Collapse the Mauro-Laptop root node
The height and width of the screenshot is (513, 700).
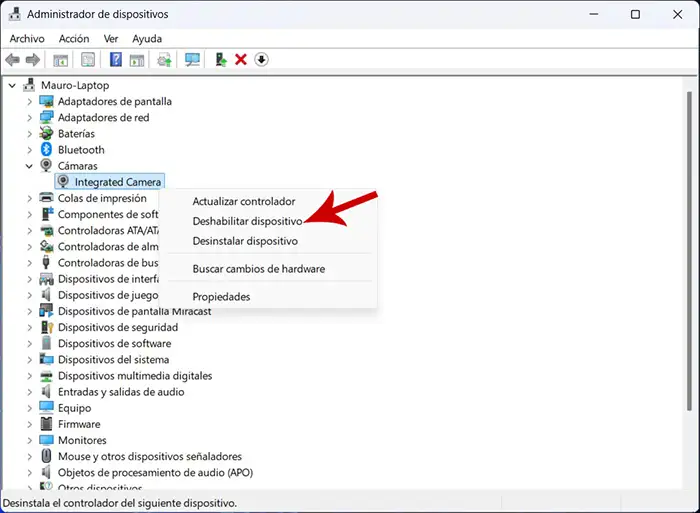[x=12, y=86]
